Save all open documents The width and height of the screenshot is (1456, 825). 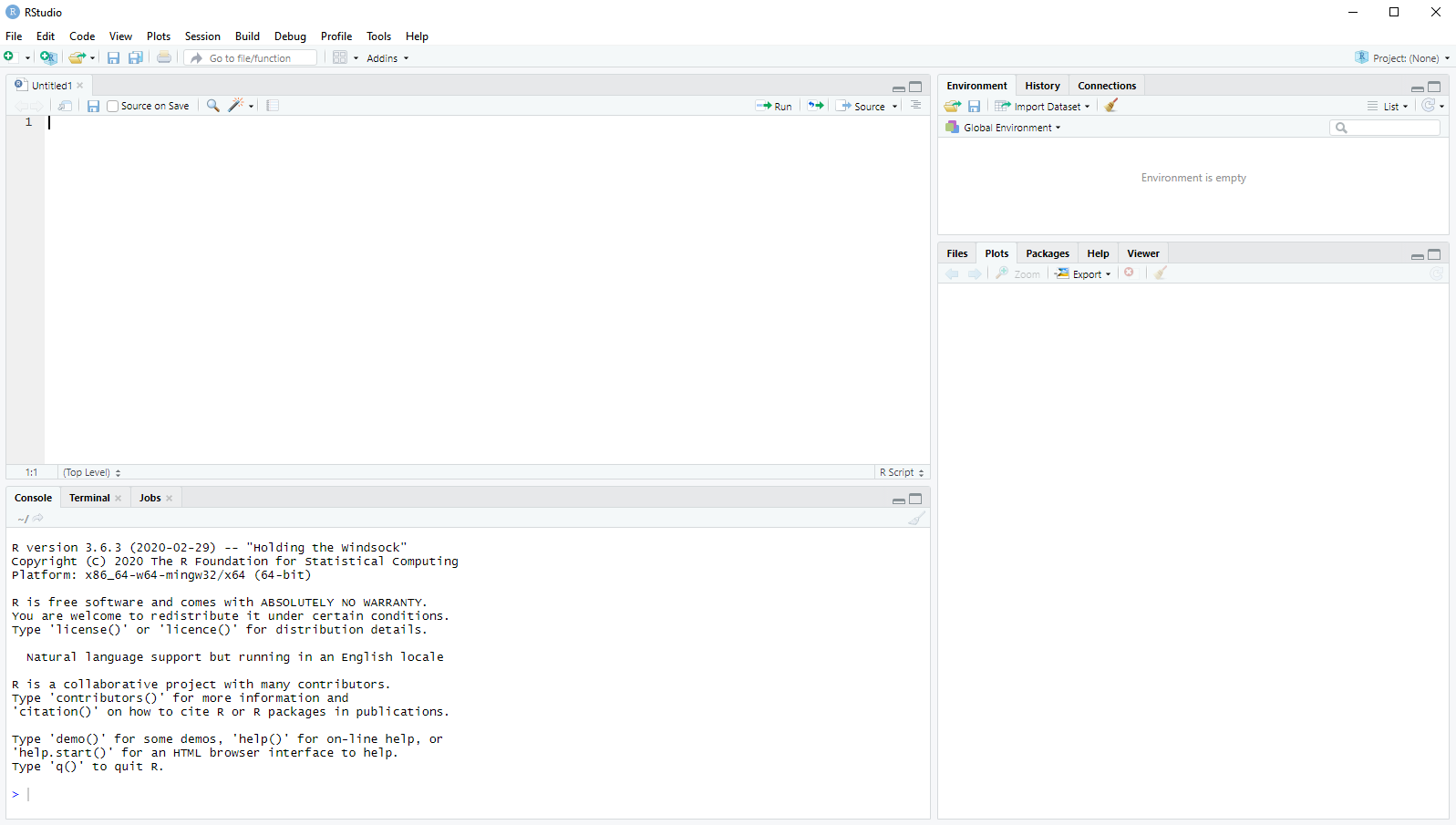coord(135,57)
